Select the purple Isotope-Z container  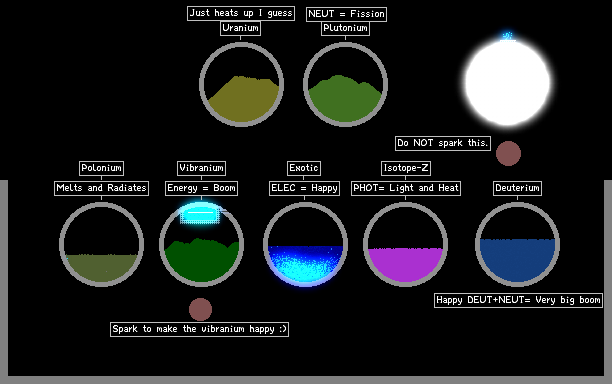coord(405,244)
